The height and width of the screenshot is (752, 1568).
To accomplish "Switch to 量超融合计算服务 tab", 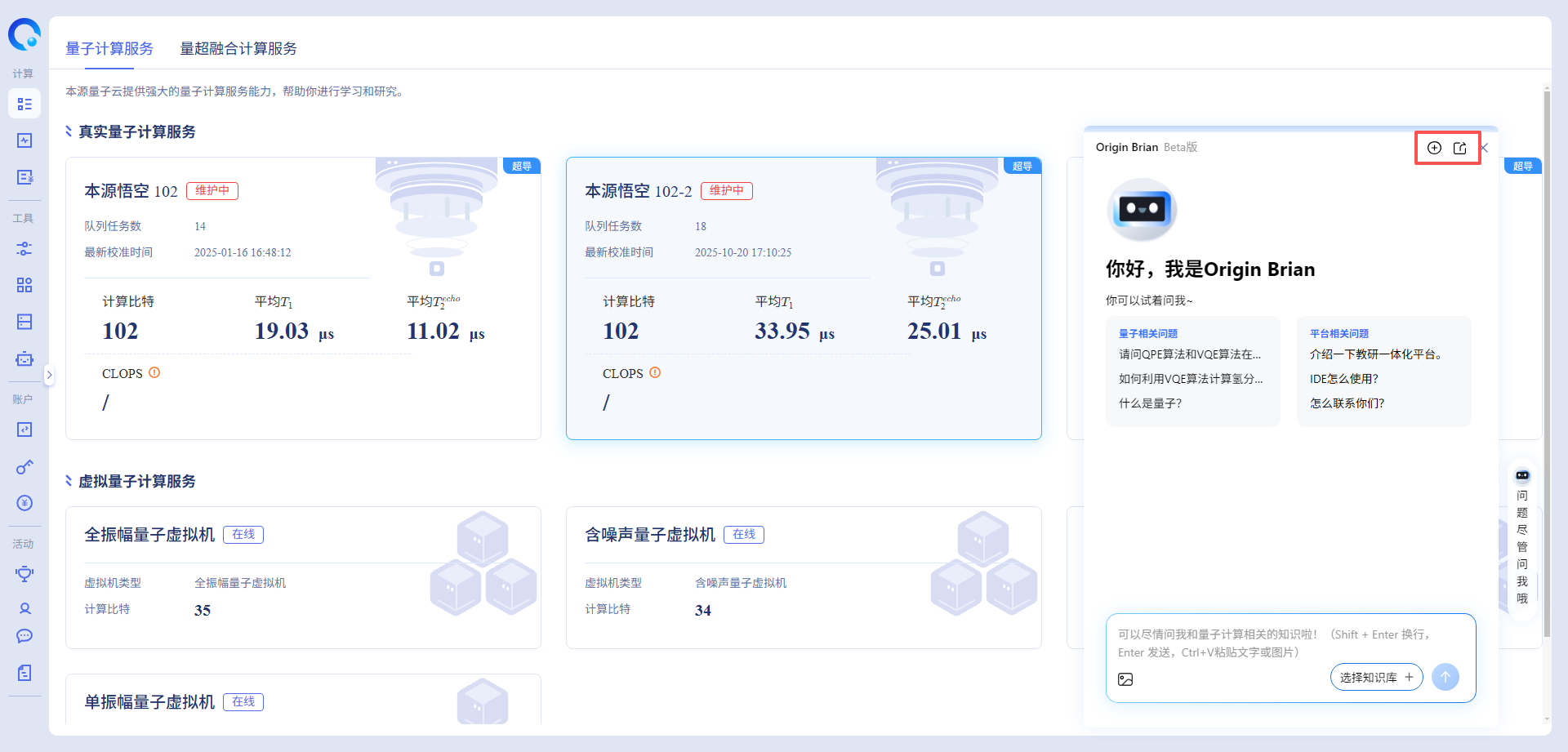I will pos(238,49).
